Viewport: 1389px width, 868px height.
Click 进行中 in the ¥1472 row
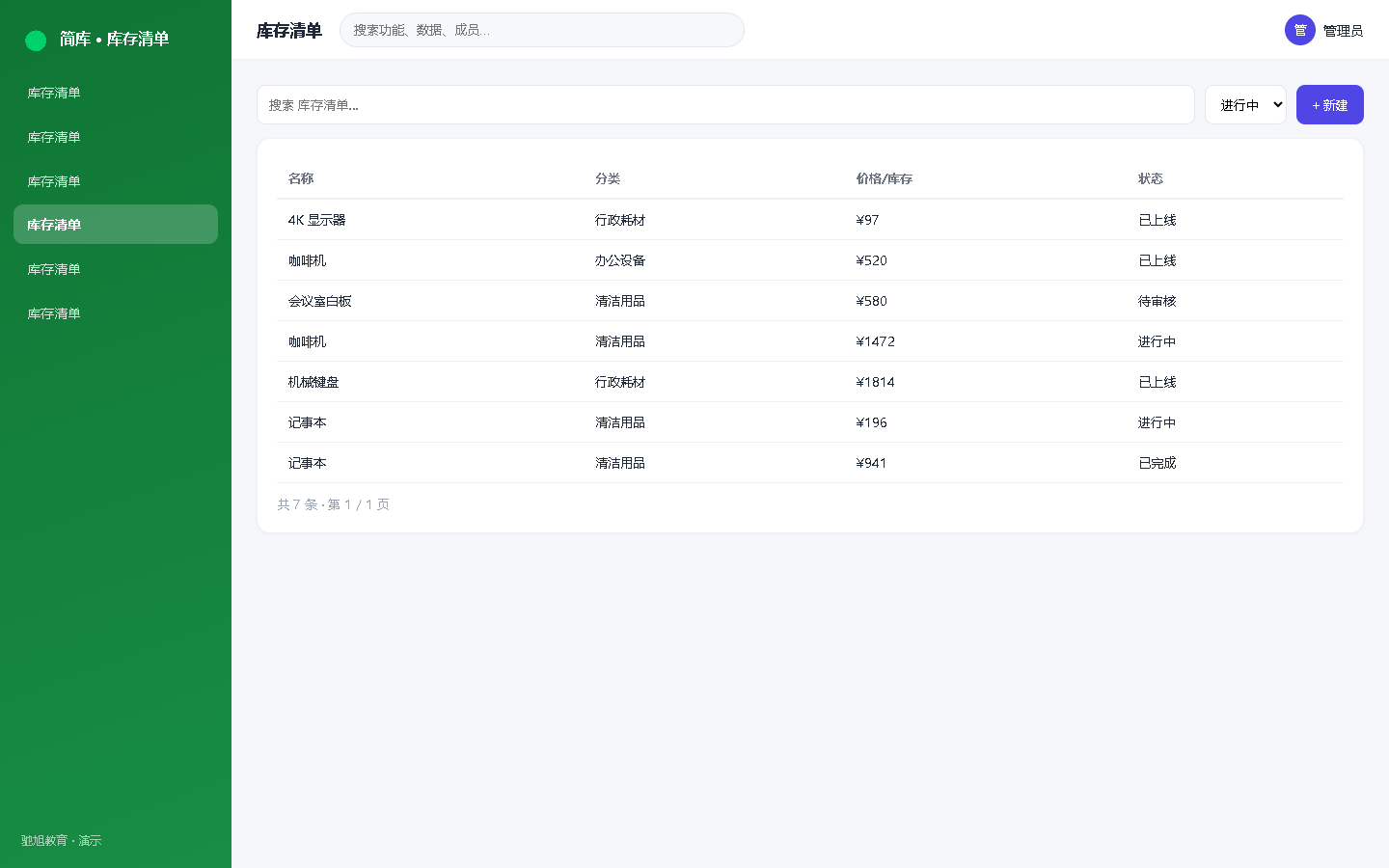pyautogui.click(x=1157, y=341)
